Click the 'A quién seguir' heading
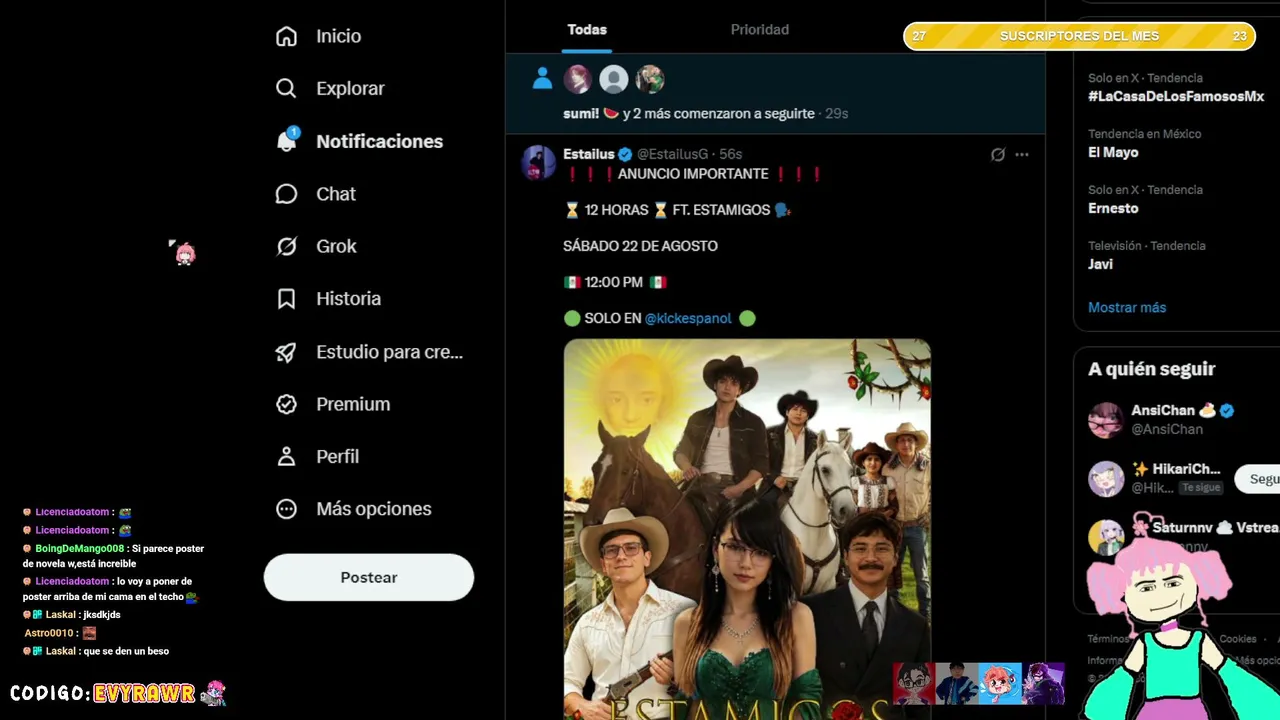This screenshot has height=720, width=1280. [x=1152, y=369]
